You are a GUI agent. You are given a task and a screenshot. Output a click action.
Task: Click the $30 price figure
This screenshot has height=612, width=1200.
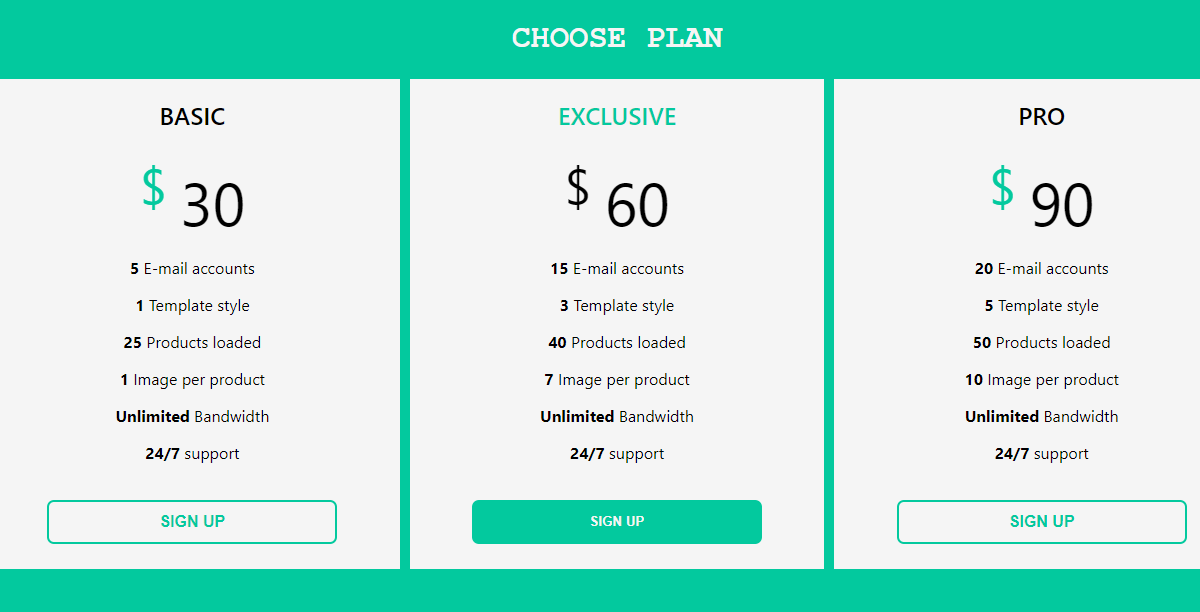[213, 205]
